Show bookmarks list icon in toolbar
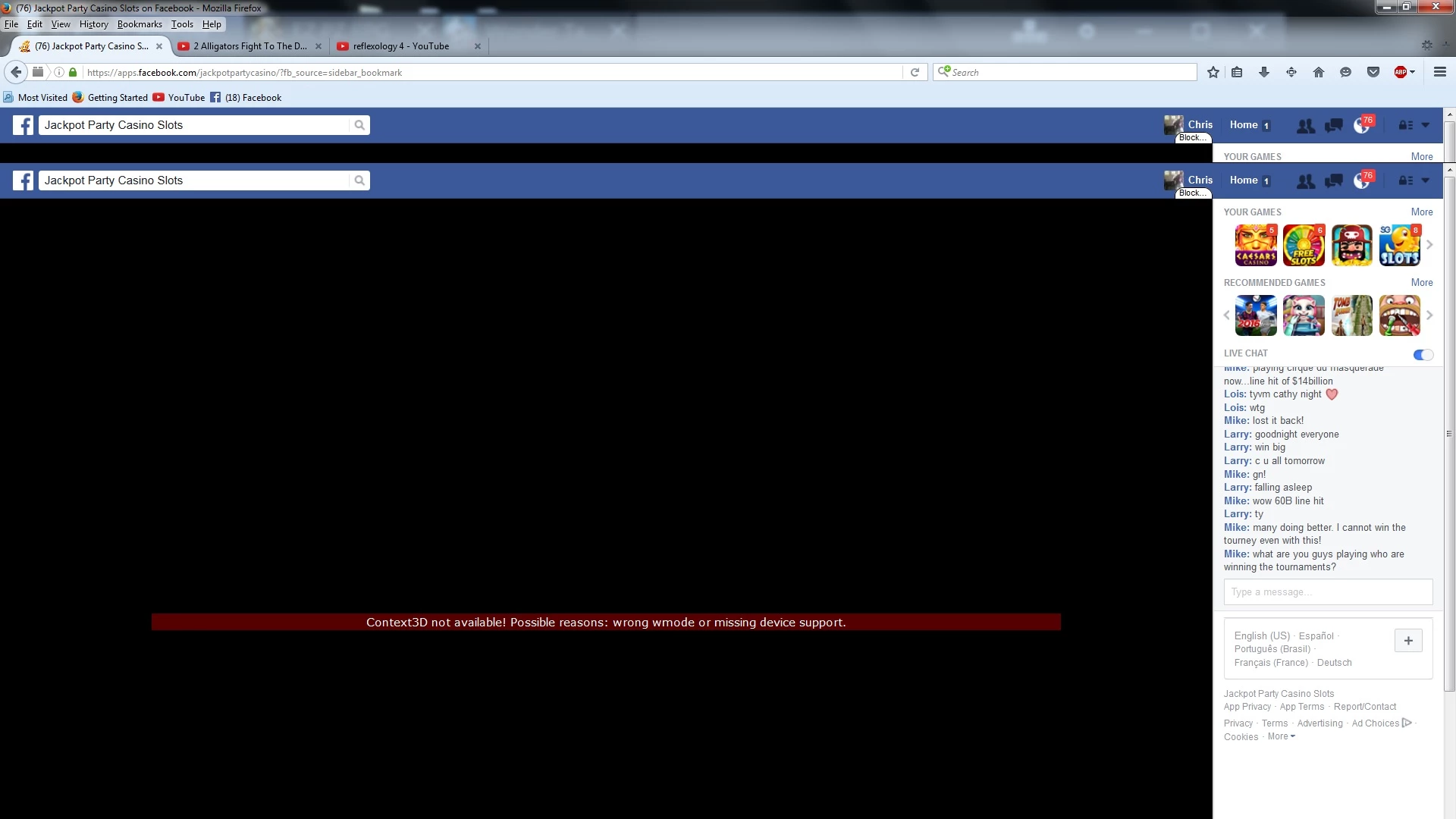The width and height of the screenshot is (1456, 819). click(x=1237, y=72)
